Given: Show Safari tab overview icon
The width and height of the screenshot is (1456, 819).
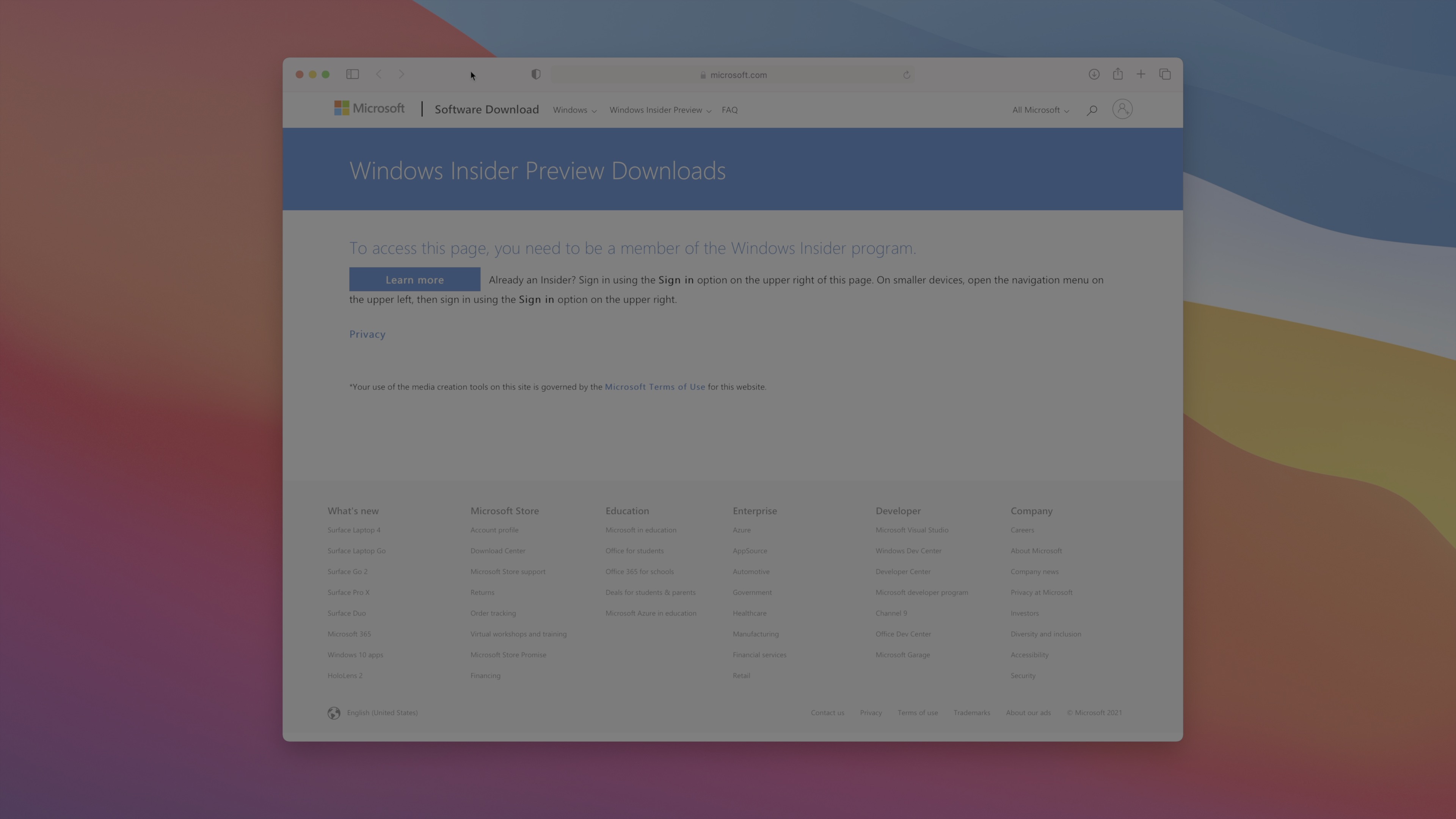Looking at the screenshot, I should coord(1165,74).
